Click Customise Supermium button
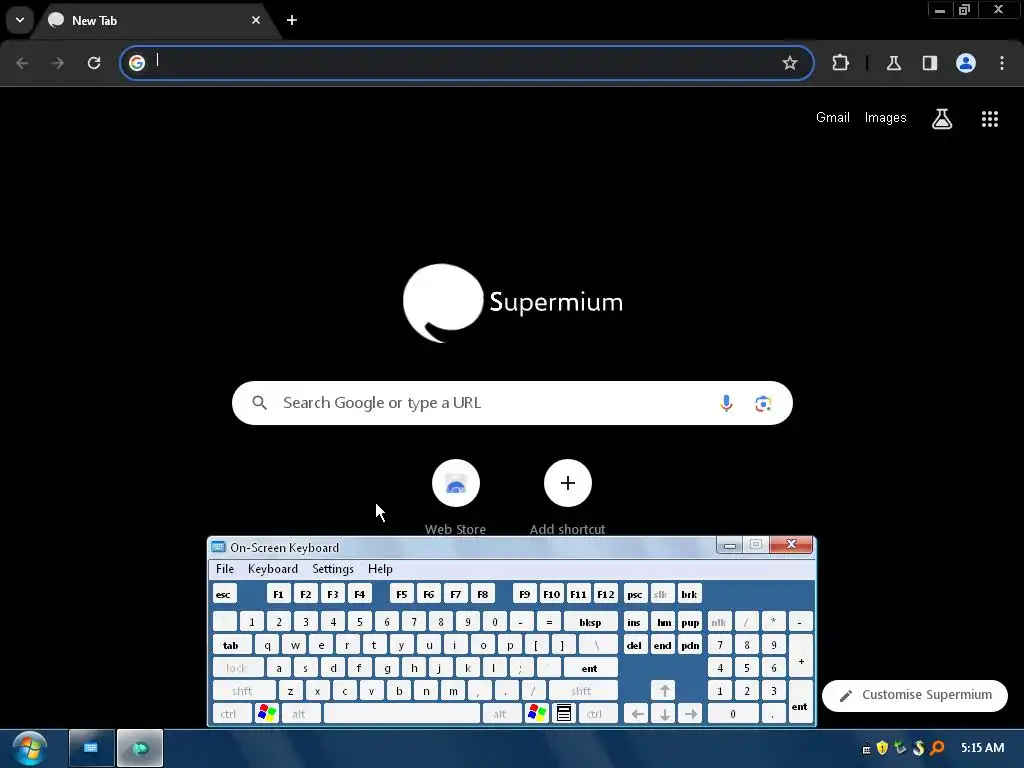 [x=915, y=696]
